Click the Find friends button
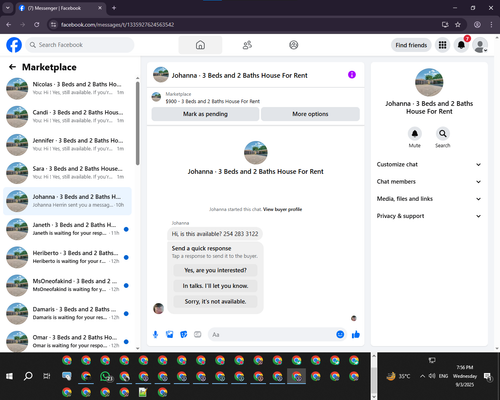The width and height of the screenshot is (500, 400). pos(411,45)
